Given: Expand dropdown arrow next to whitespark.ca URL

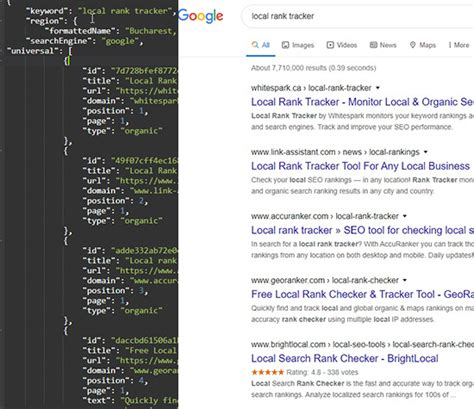Looking at the screenshot, I should tap(378, 88).
